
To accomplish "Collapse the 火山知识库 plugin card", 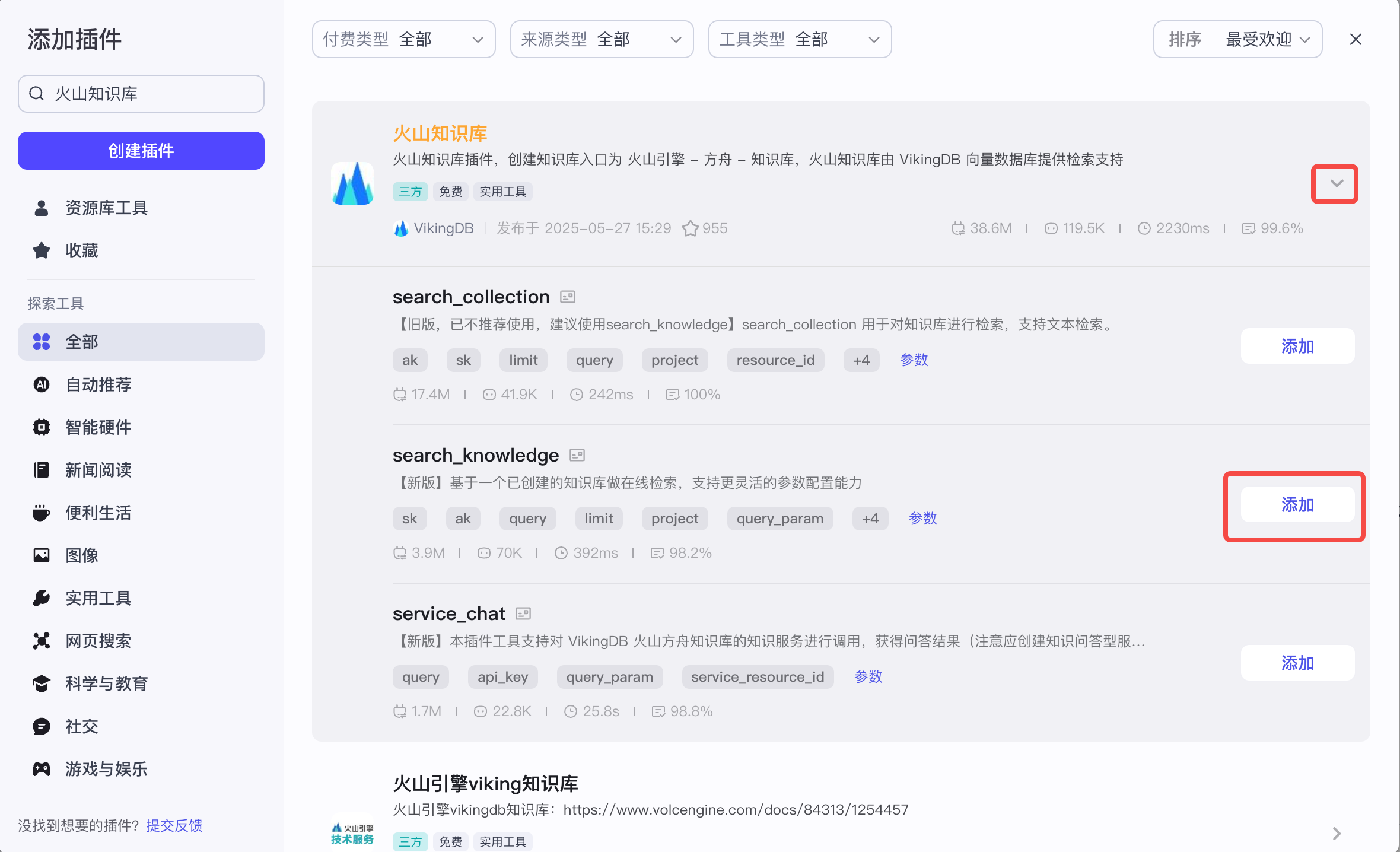I will pos(1336,183).
